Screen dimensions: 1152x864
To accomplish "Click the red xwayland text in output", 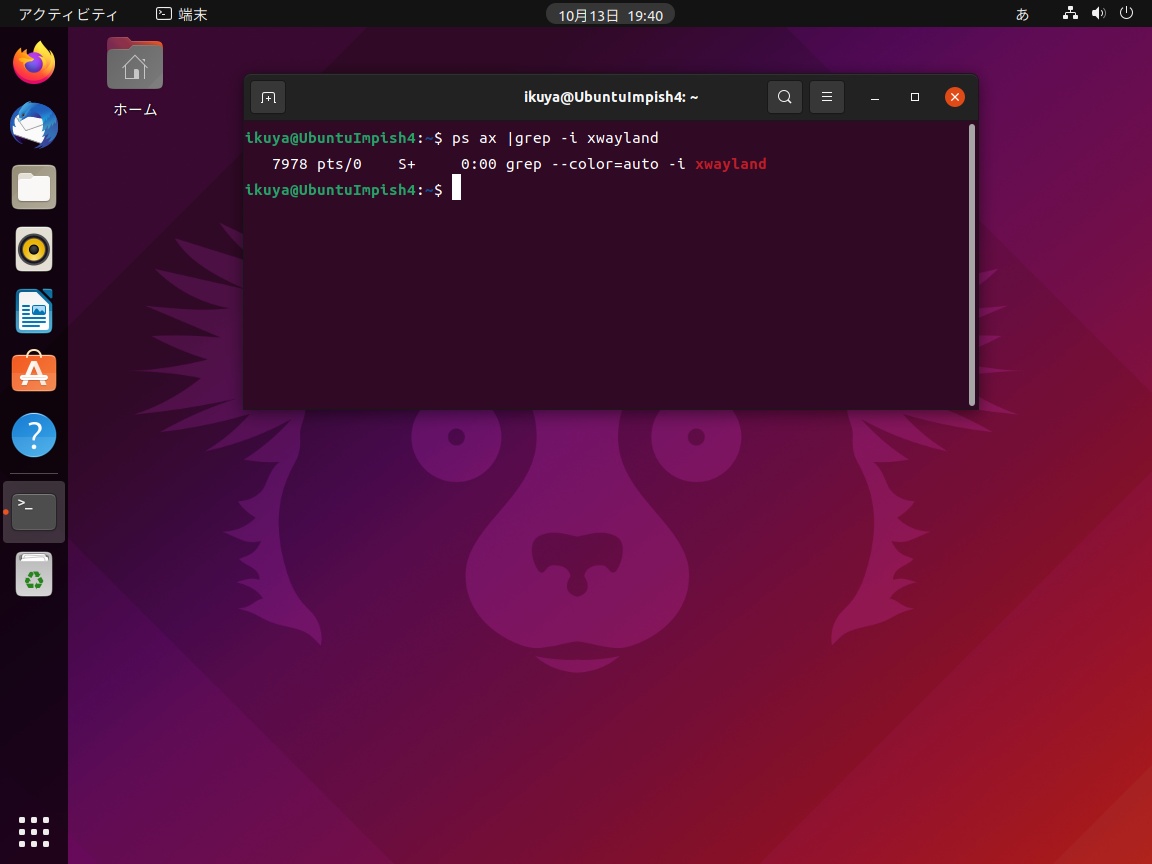I will [x=730, y=164].
